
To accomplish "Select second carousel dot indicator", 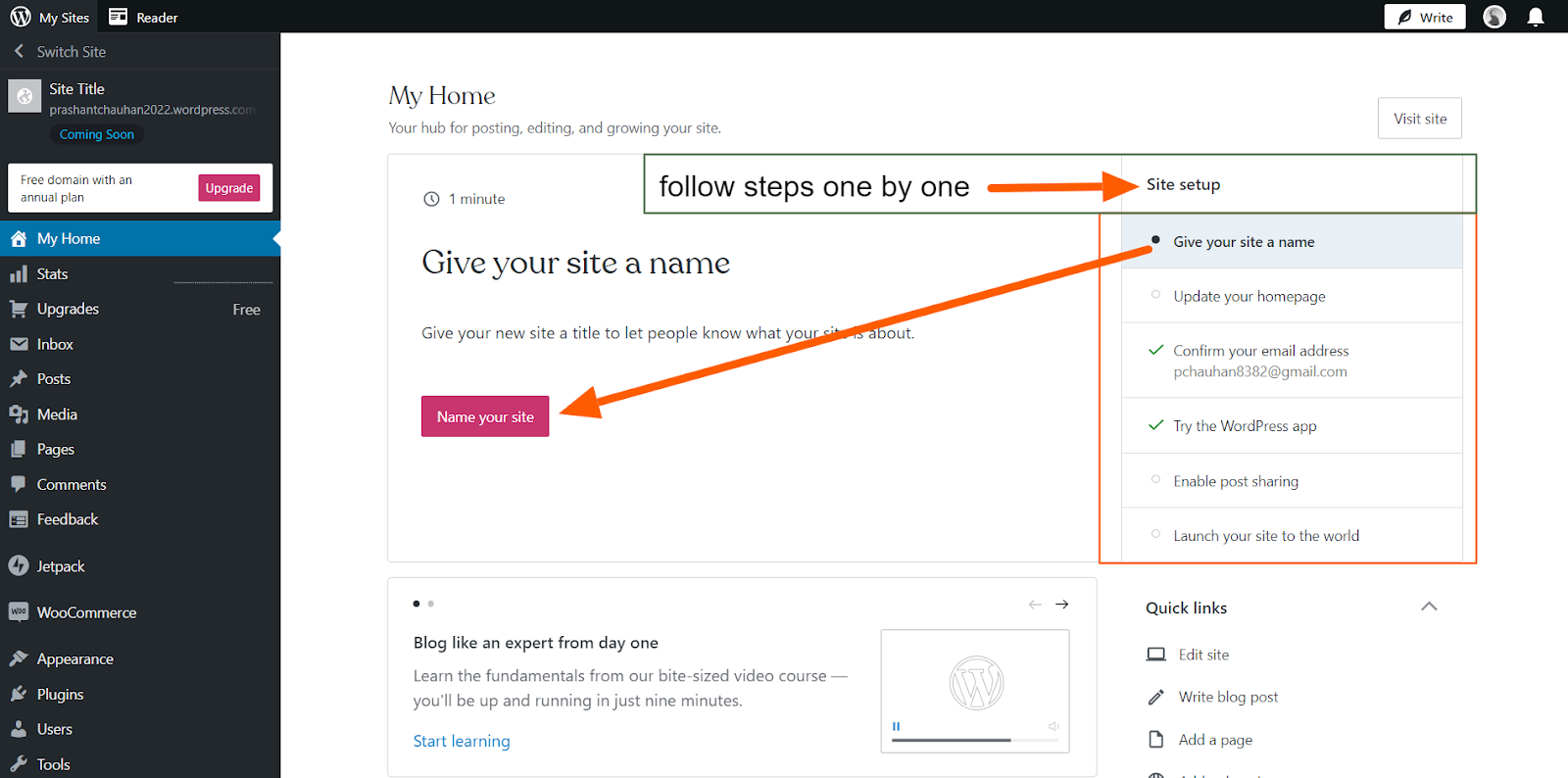I will 431,604.
